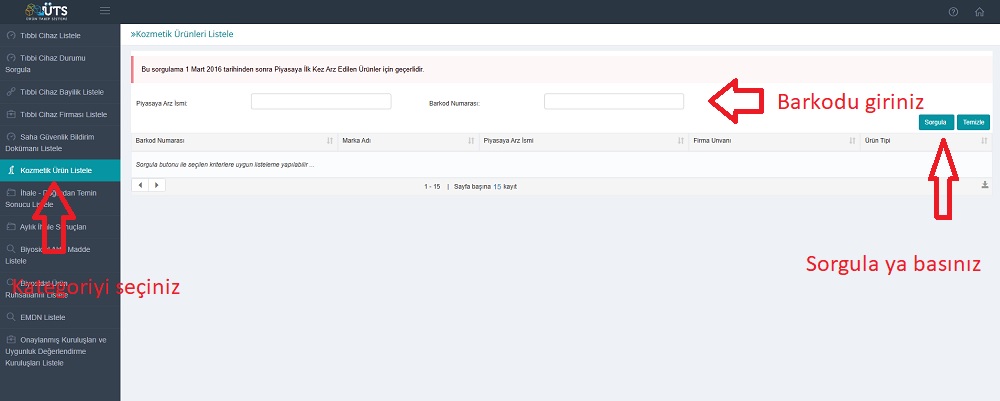The width and height of the screenshot is (1000, 401).
Task: Go to previous page with left arrow
Action: pos(141,185)
